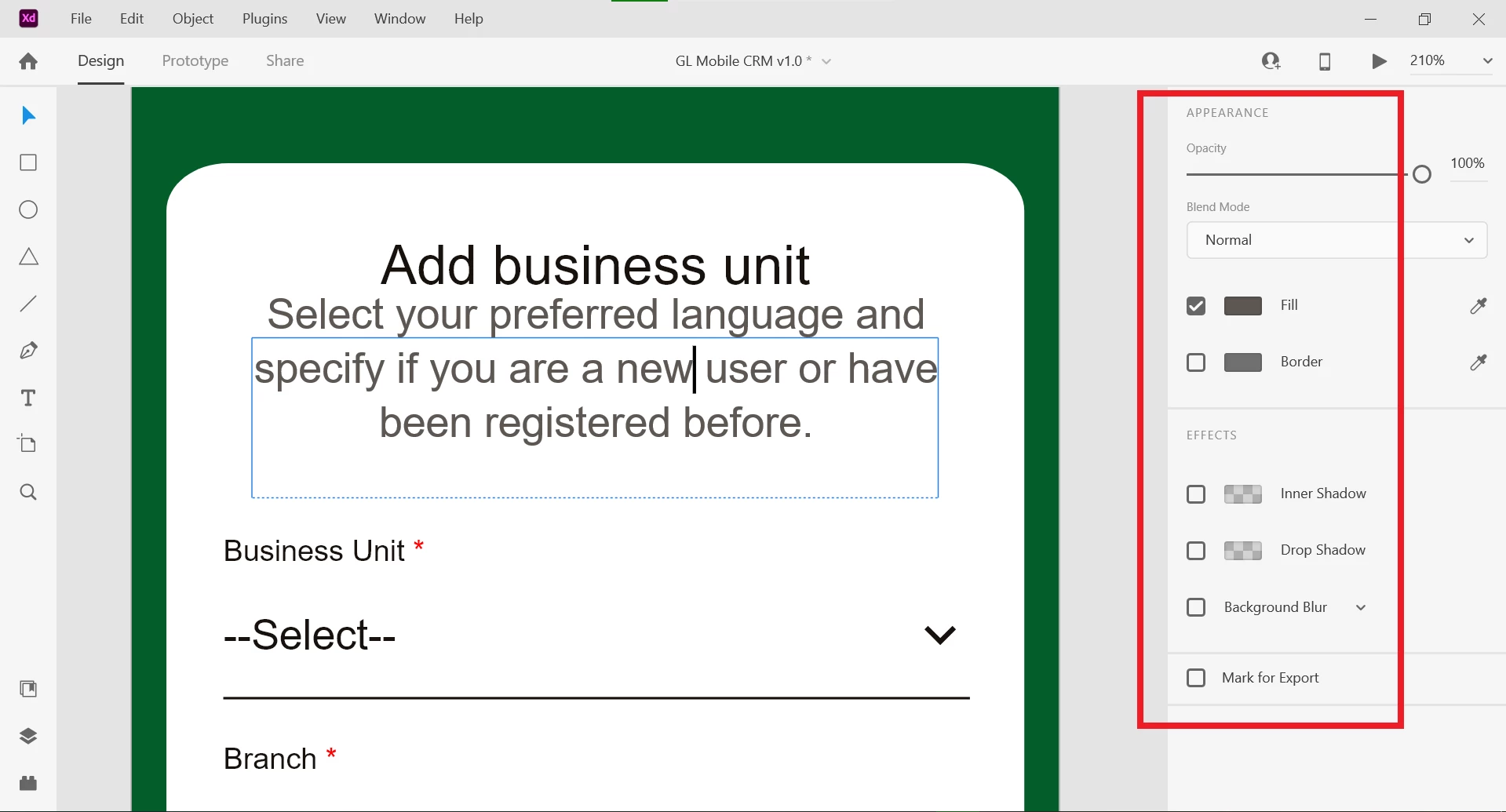Open the View menu

tap(331, 18)
